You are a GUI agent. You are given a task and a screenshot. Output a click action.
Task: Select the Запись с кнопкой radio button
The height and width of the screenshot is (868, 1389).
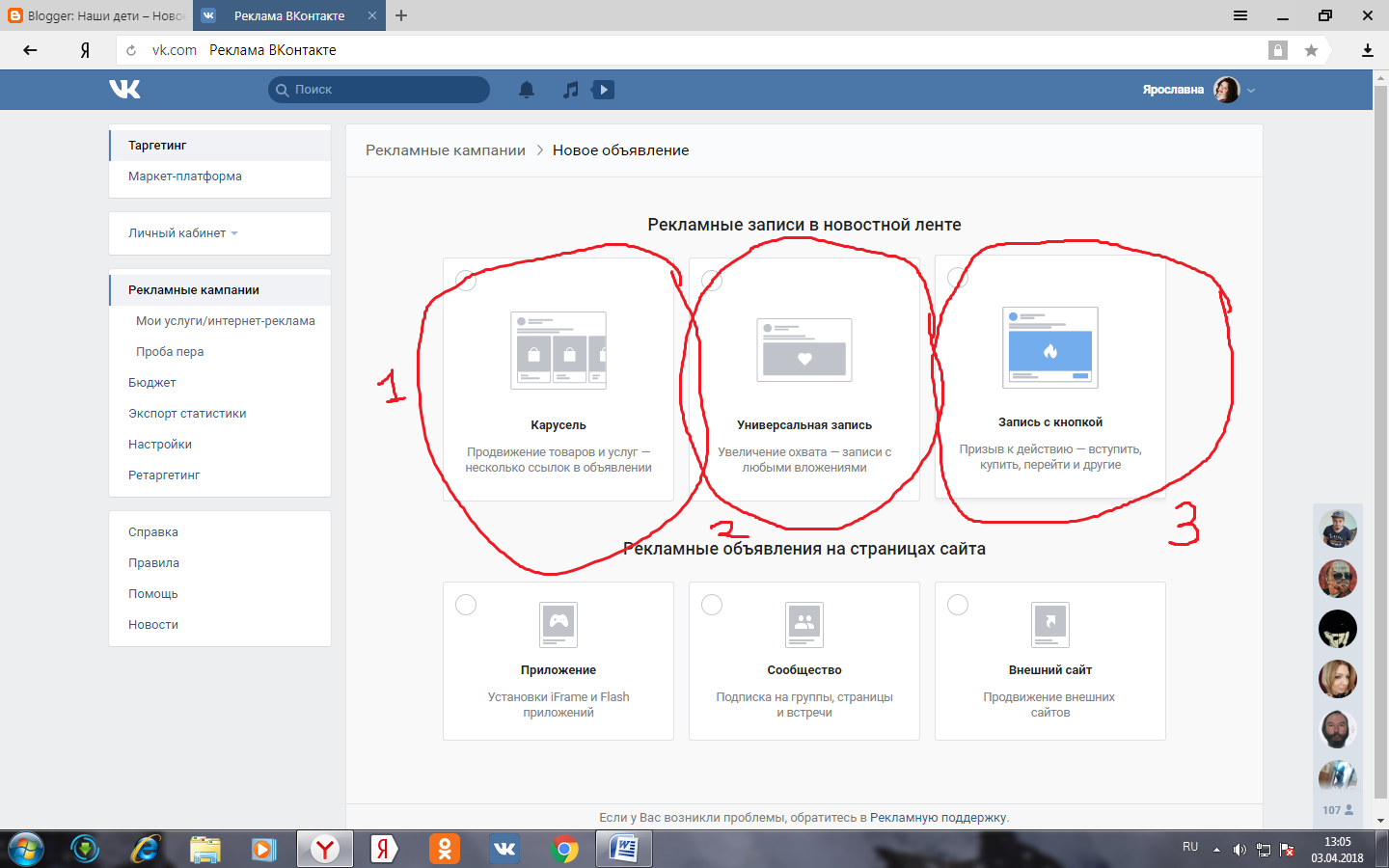[x=958, y=278]
